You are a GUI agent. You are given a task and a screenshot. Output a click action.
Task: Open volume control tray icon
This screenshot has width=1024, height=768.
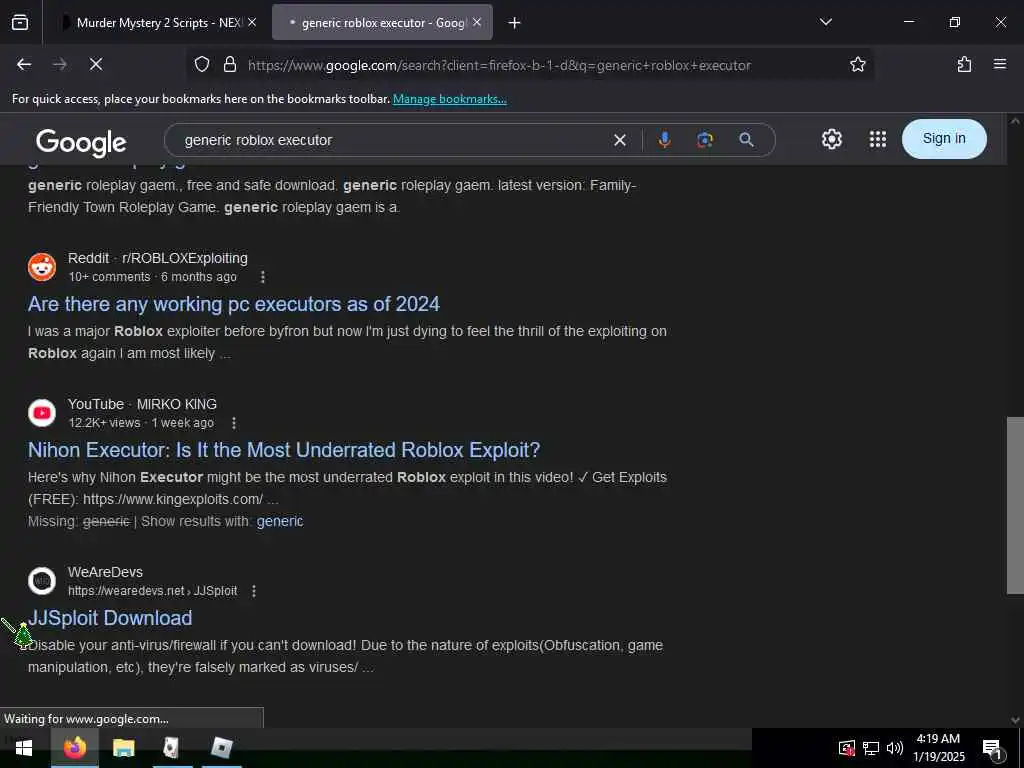tap(894, 748)
